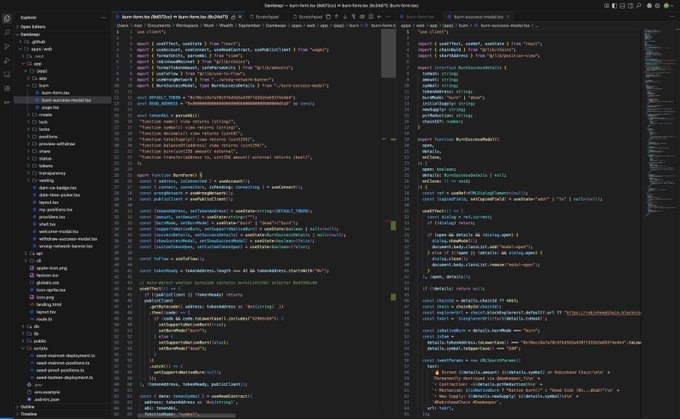Open landing.html file
This screenshot has width=680, height=419.
pos(48,304)
